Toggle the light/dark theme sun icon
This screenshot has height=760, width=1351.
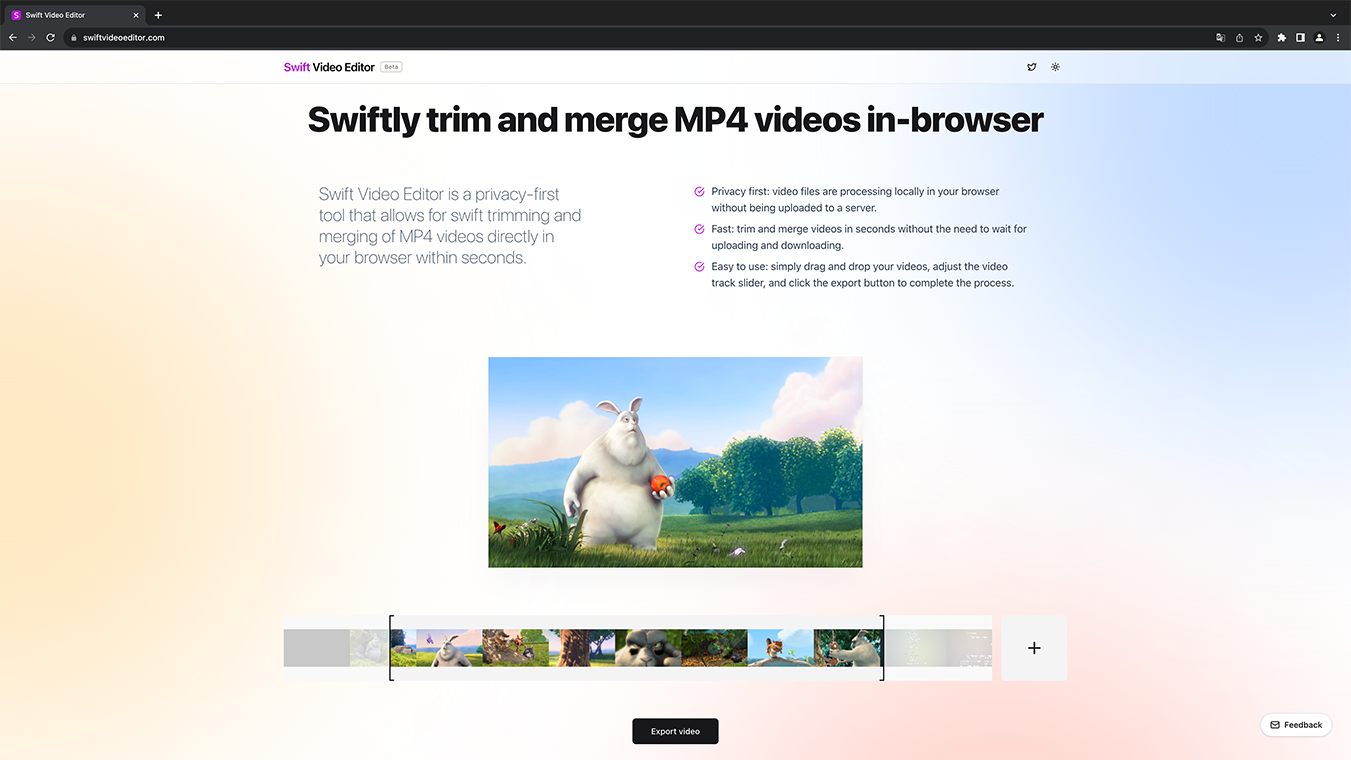(x=1055, y=67)
